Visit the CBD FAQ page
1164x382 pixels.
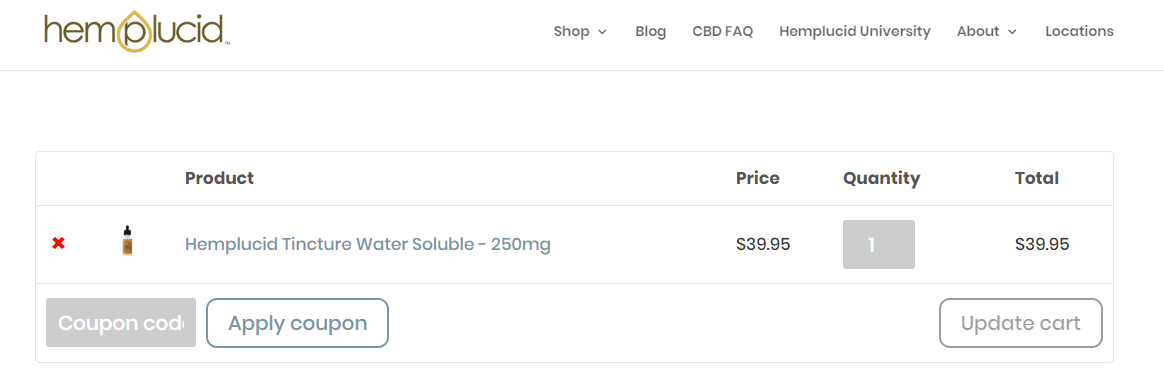point(722,31)
